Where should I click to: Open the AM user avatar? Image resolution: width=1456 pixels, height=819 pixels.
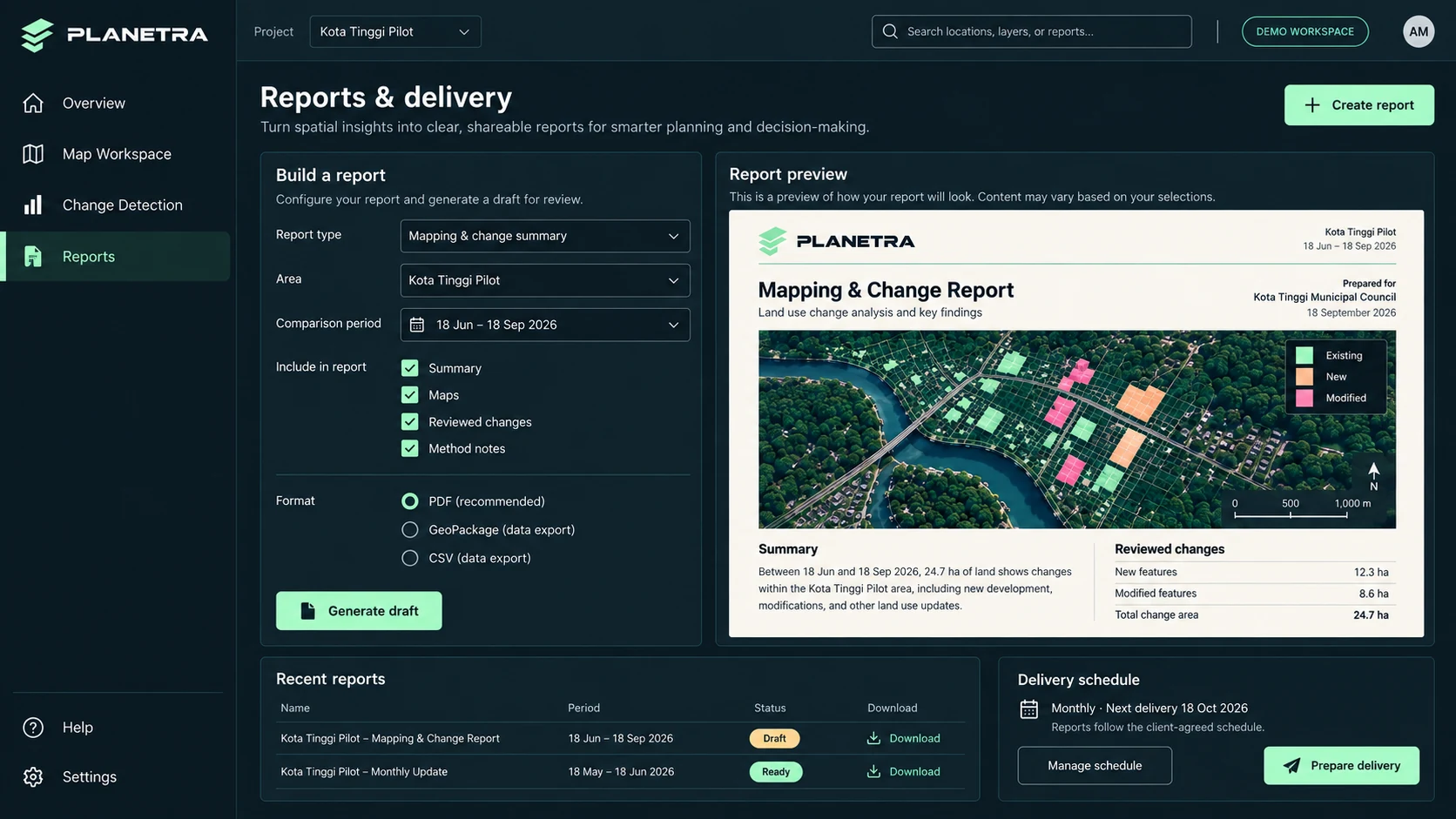click(x=1419, y=31)
